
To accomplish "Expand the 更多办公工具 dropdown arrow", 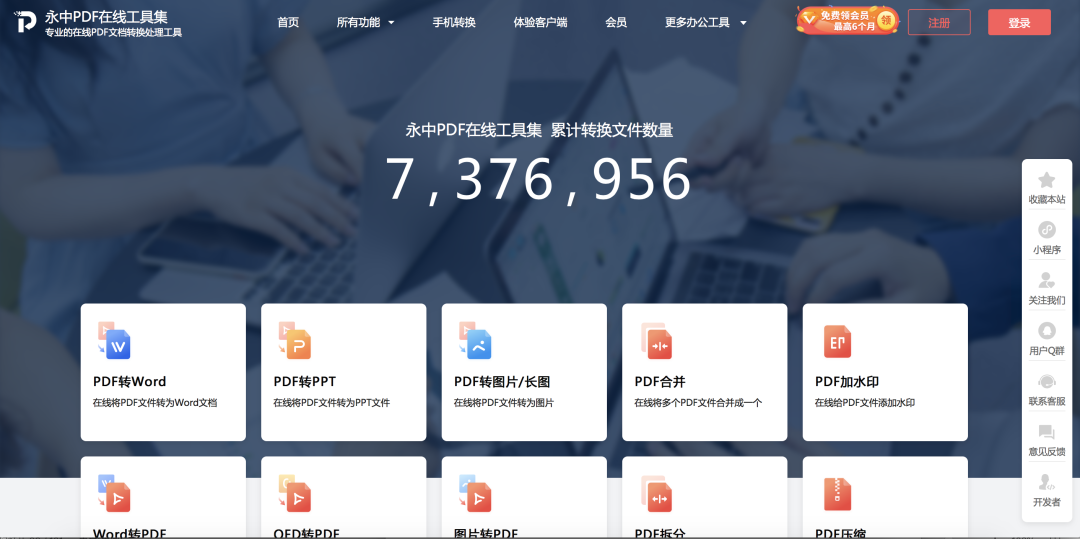I will [743, 23].
